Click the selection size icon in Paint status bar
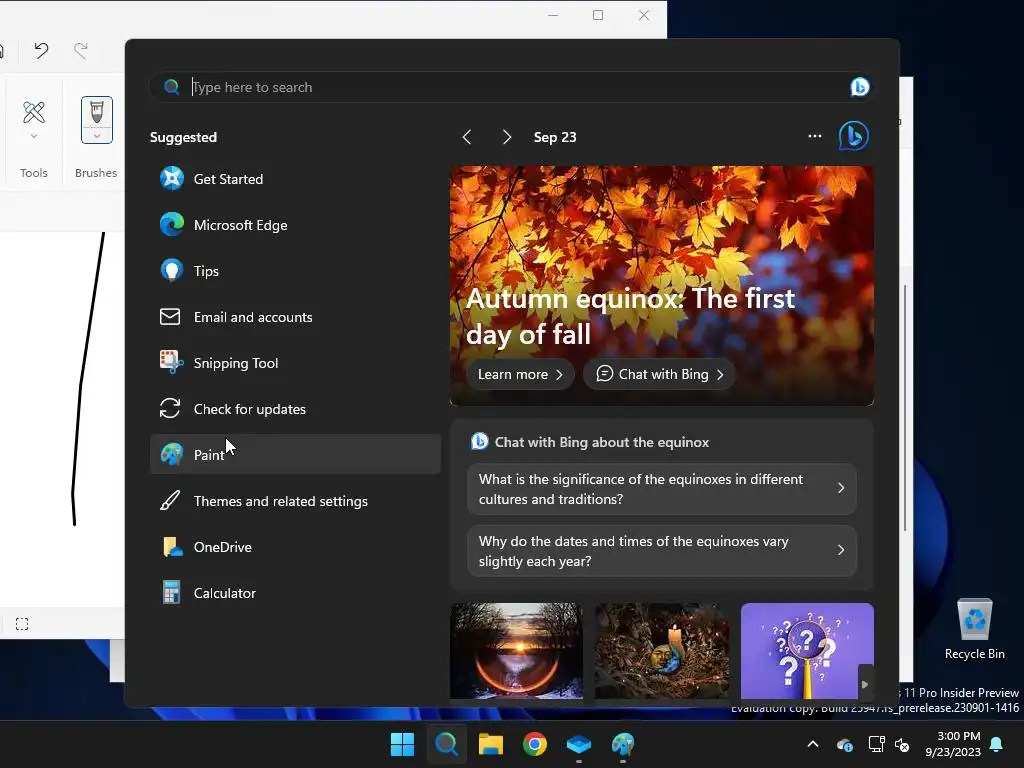 [22, 624]
